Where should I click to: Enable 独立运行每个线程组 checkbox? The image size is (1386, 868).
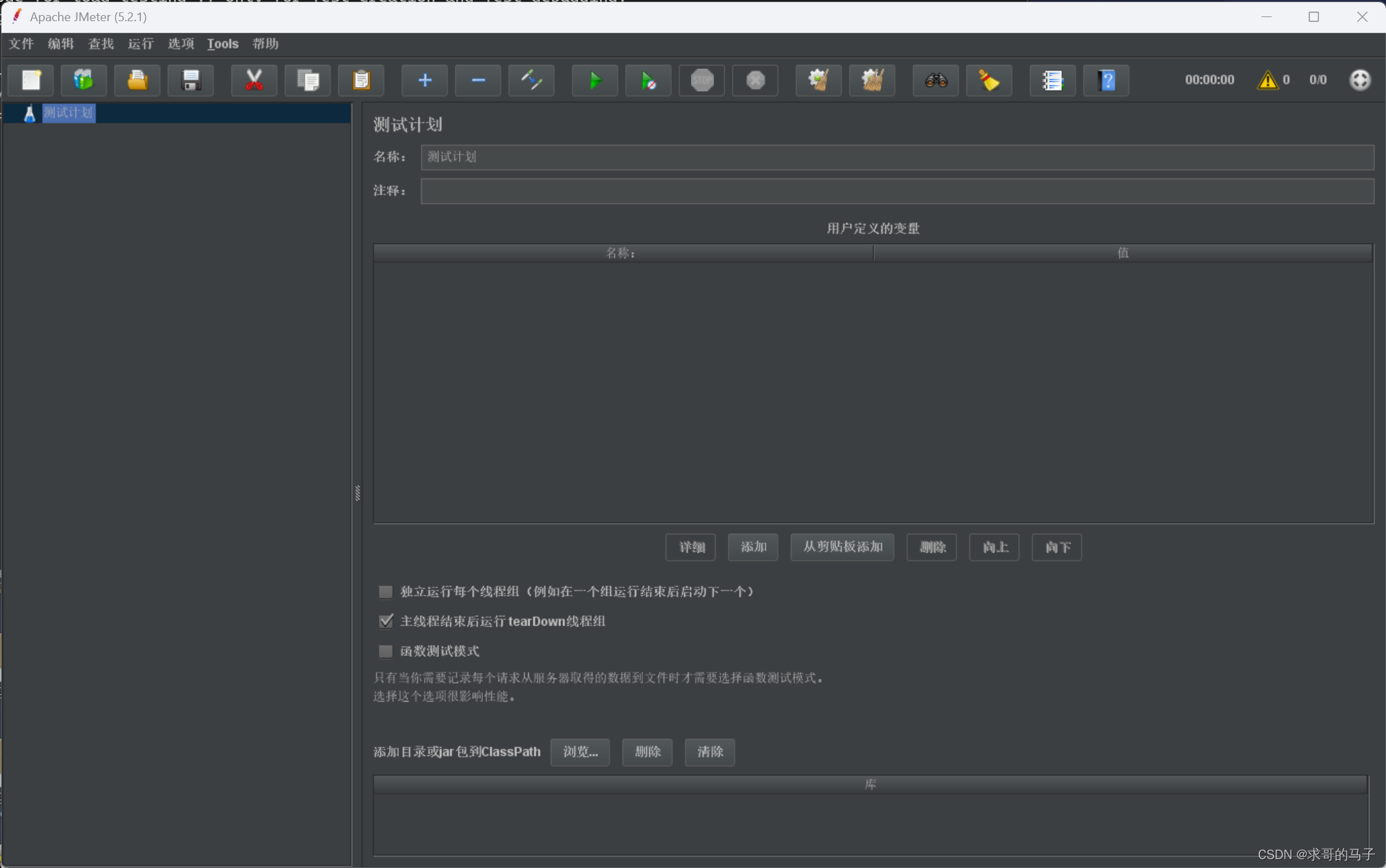(x=386, y=591)
